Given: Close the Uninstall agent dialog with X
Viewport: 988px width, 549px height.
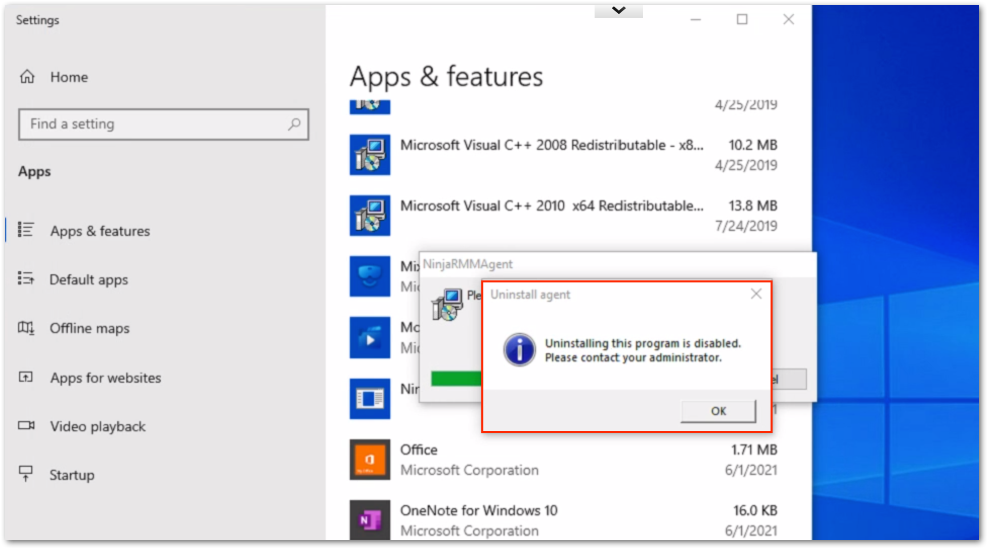Looking at the screenshot, I should click(x=756, y=294).
